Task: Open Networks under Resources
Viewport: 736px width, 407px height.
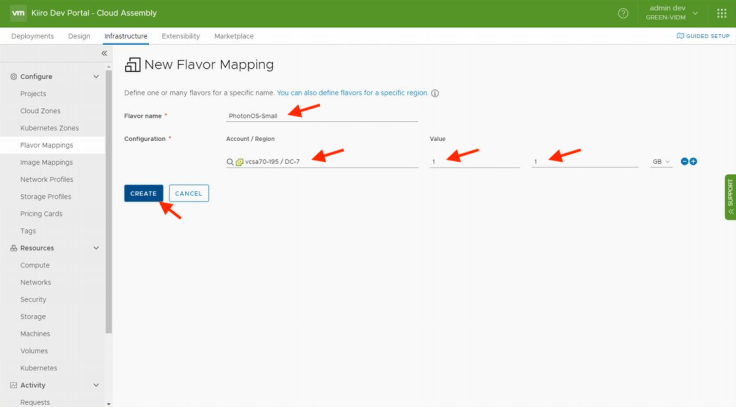Action: (36, 282)
